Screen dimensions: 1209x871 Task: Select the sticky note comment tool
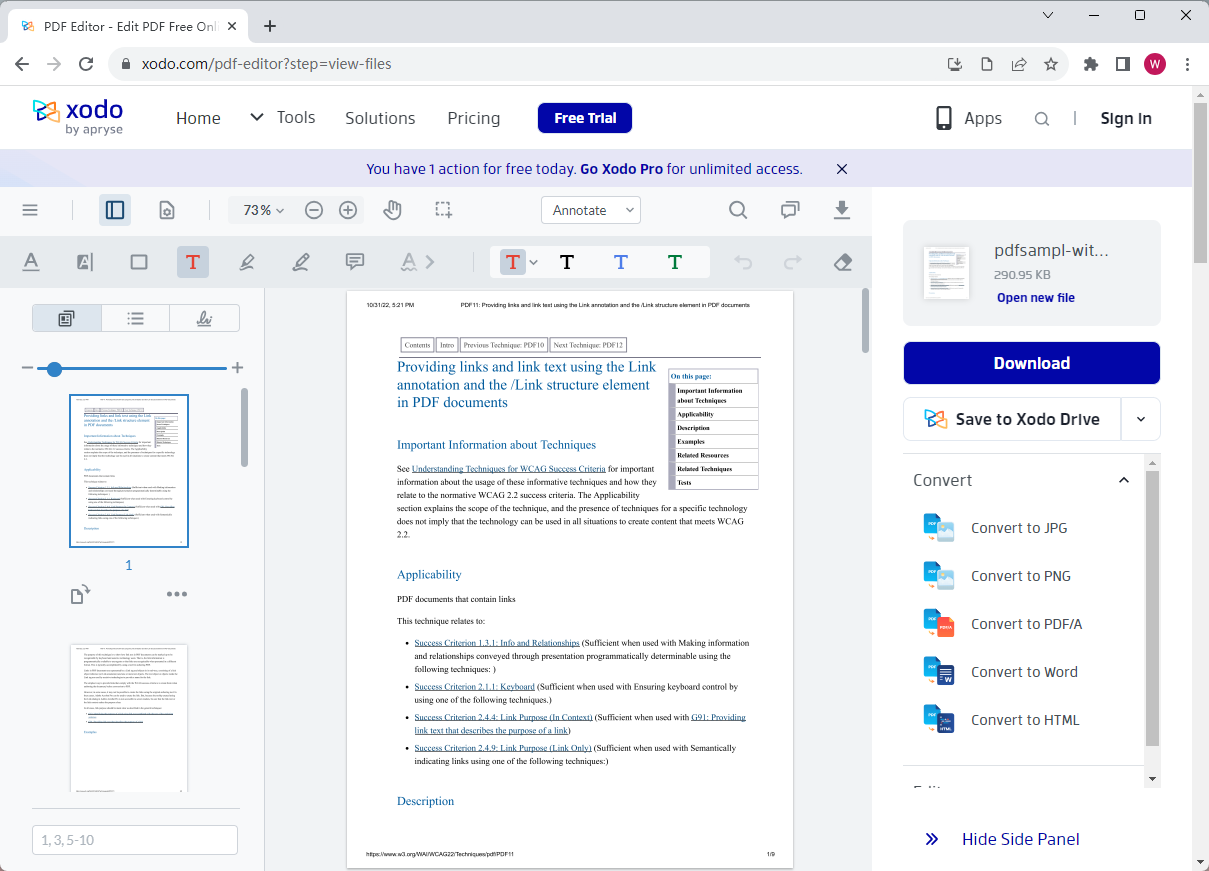point(354,262)
